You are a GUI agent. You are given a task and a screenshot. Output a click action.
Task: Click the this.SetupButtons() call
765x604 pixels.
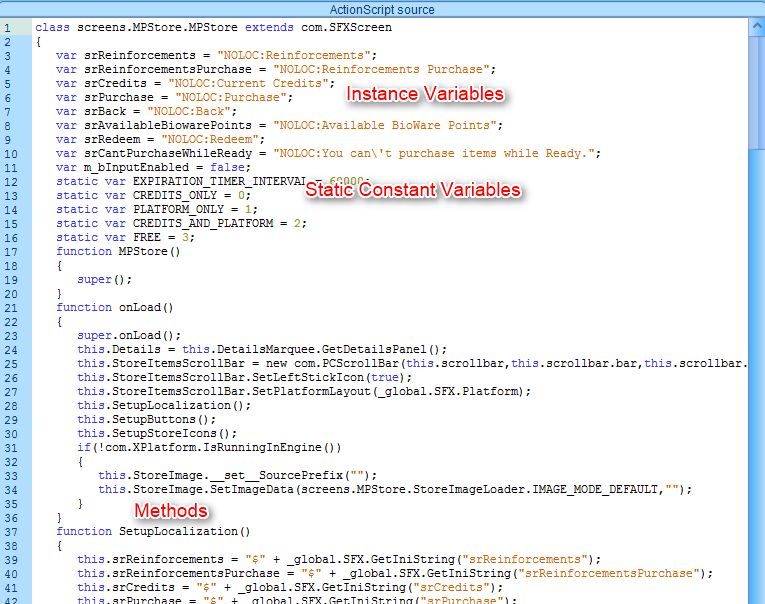pyautogui.click(x=139, y=419)
